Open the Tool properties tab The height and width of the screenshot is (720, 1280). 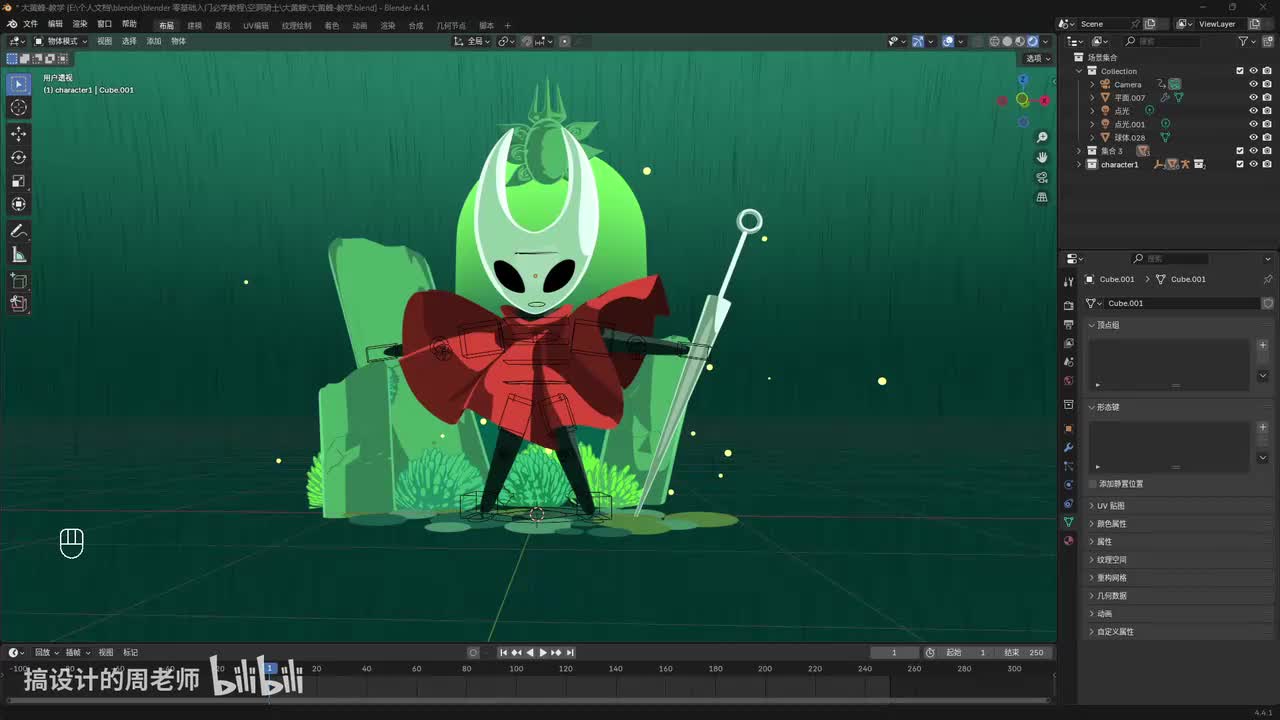(x=1068, y=282)
